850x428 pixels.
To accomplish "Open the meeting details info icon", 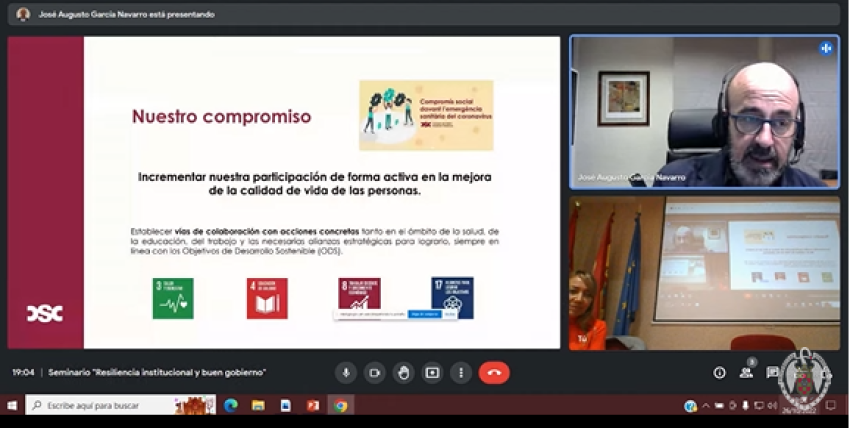I will tap(719, 373).
